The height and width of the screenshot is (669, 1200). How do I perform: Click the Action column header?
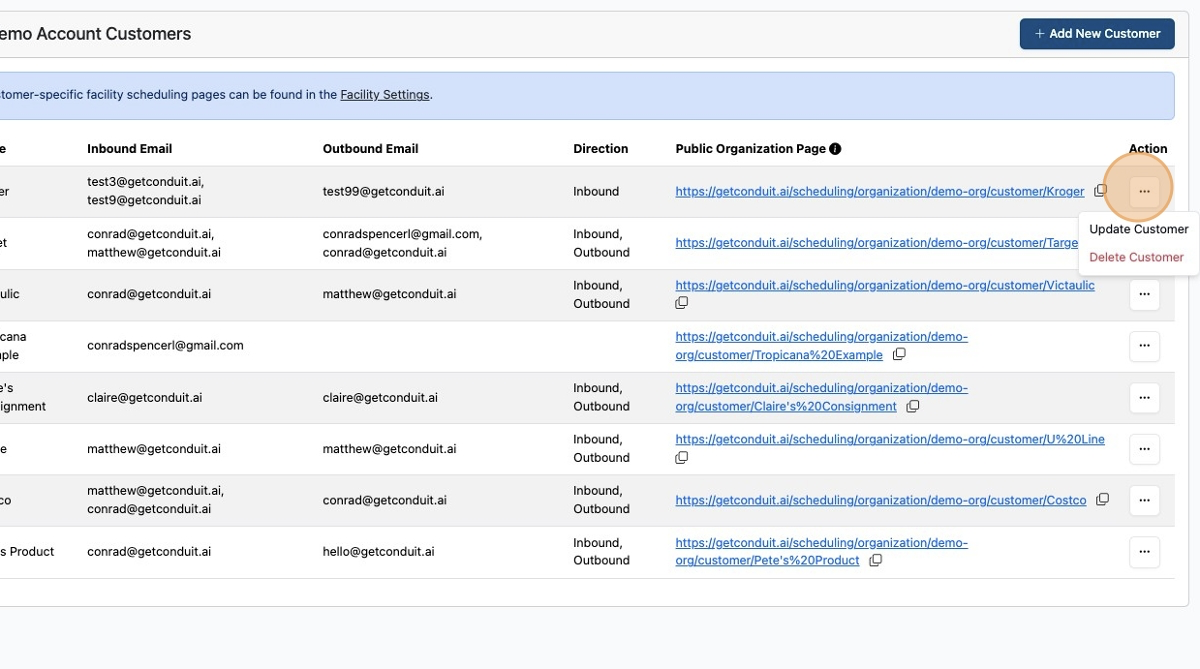pyautogui.click(x=1148, y=149)
